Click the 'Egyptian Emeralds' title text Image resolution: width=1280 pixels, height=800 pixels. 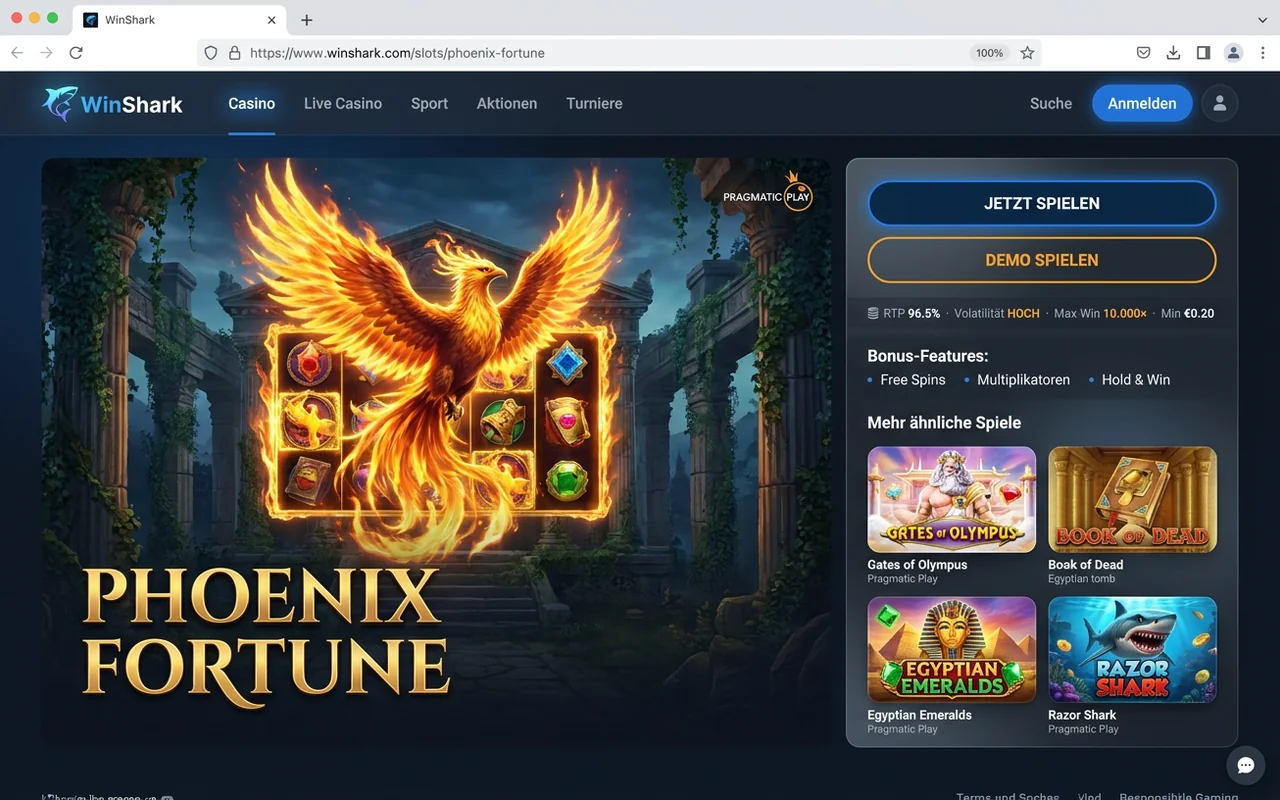[x=920, y=715]
